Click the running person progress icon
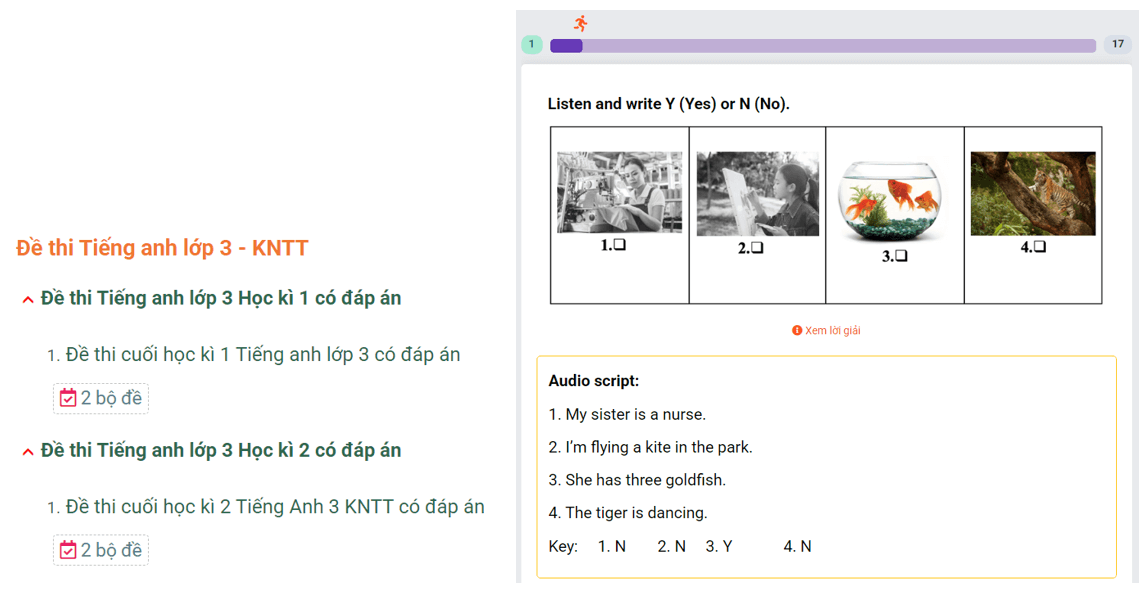 click(x=581, y=23)
